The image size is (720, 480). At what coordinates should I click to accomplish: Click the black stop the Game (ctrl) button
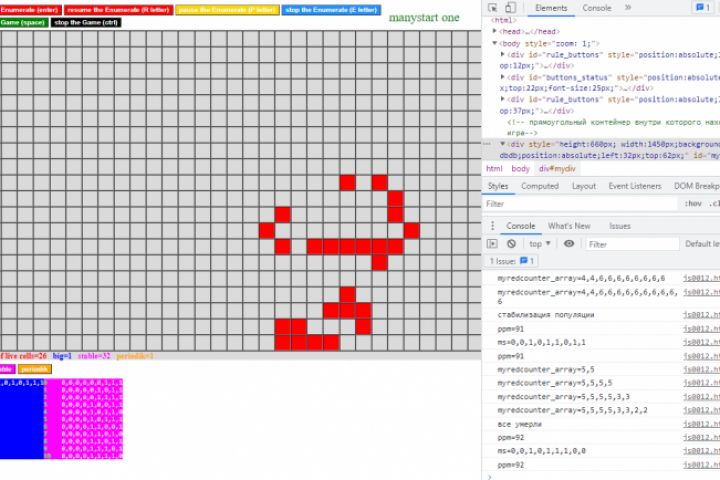tap(86, 22)
